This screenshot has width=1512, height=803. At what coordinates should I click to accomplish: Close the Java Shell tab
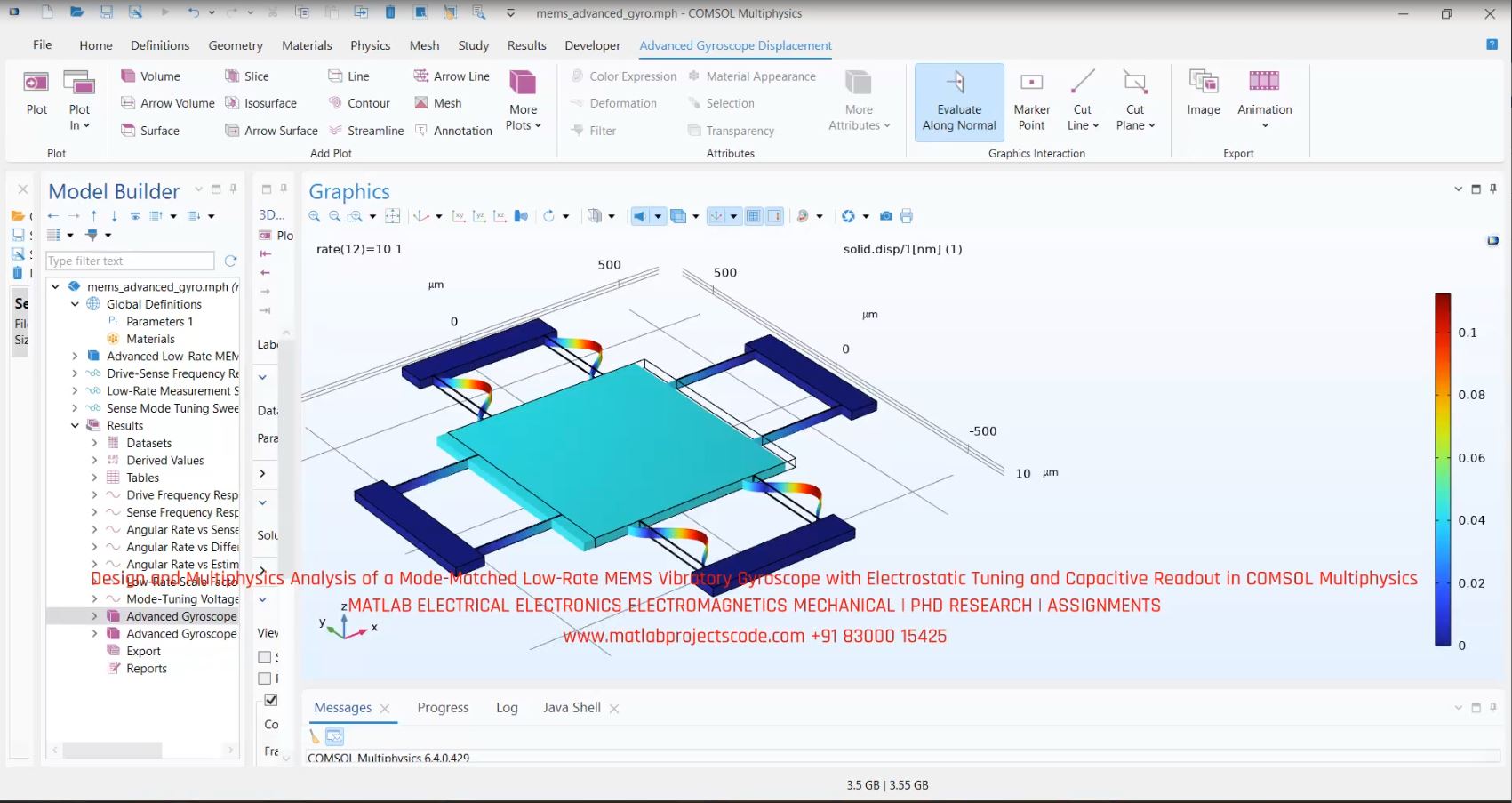tap(614, 709)
